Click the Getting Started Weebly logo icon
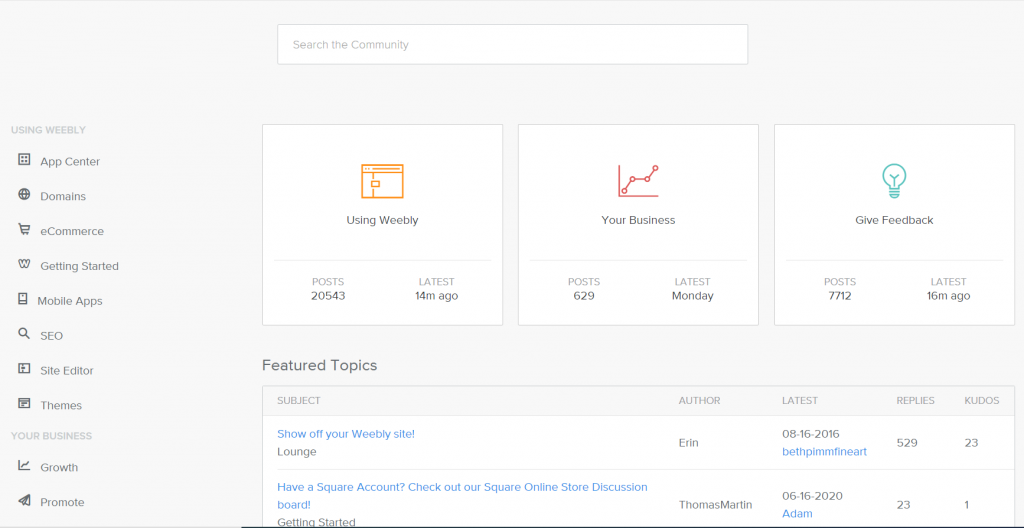This screenshot has height=528, width=1024. click(x=24, y=264)
